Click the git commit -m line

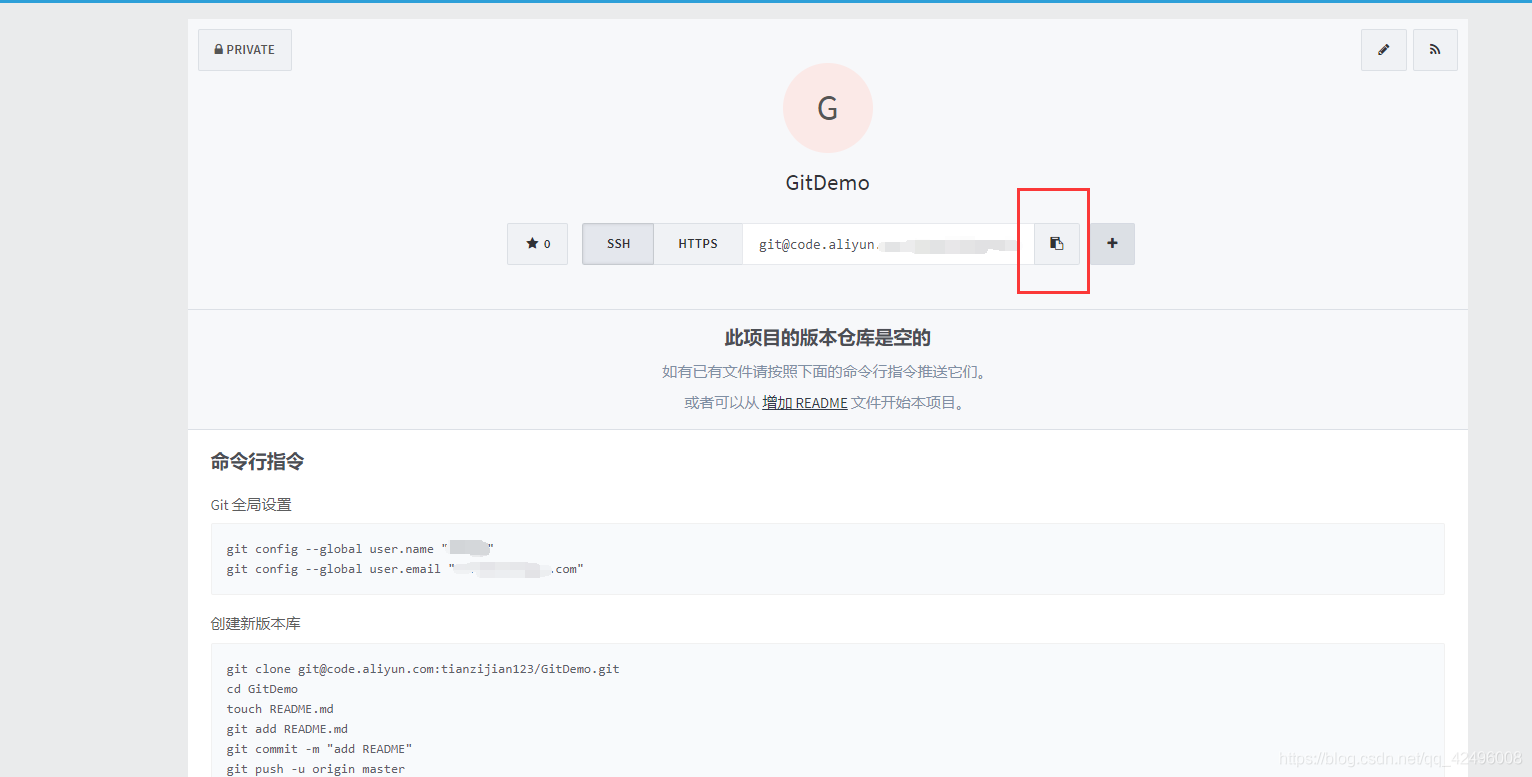319,749
